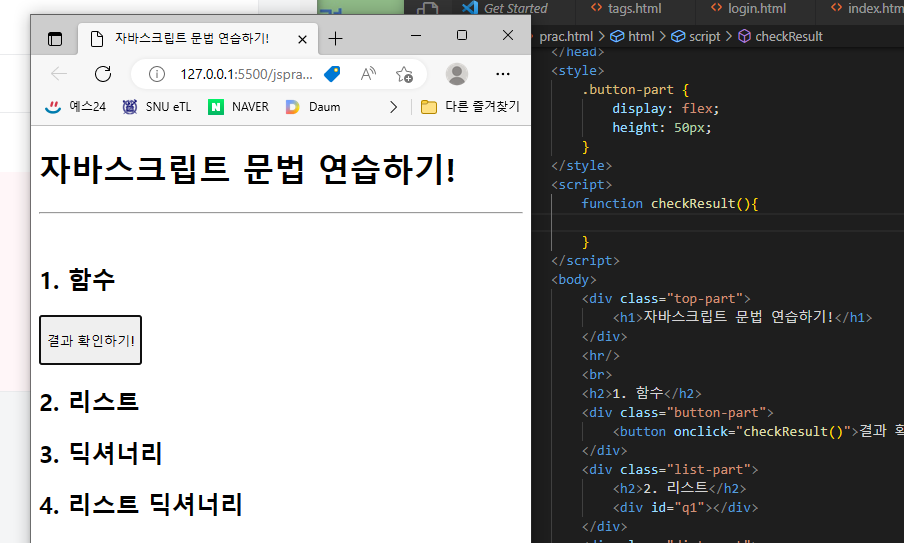Open Edge Settings and more menu
This screenshot has height=543, width=904.
click(503, 74)
